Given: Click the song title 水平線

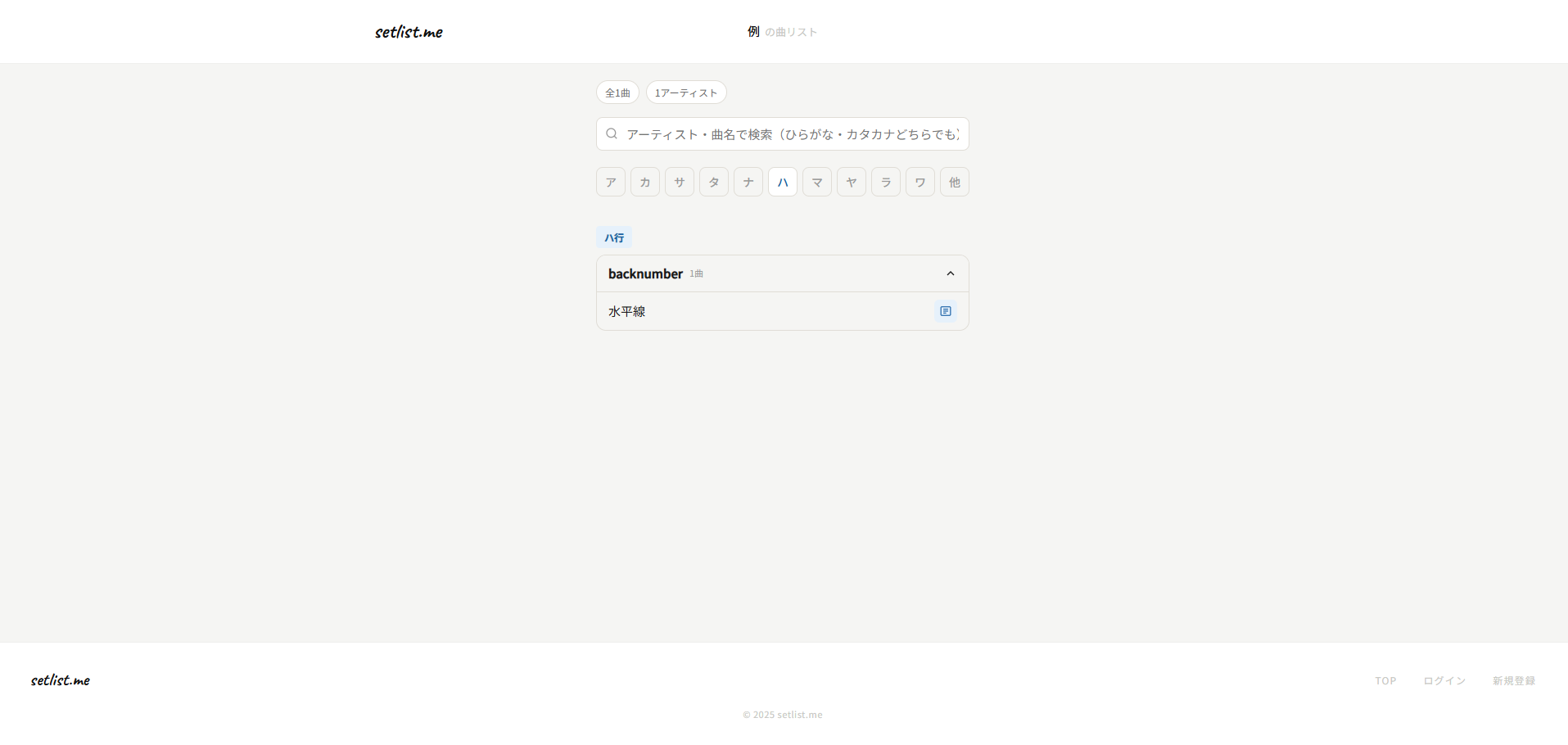Looking at the screenshot, I should point(627,311).
